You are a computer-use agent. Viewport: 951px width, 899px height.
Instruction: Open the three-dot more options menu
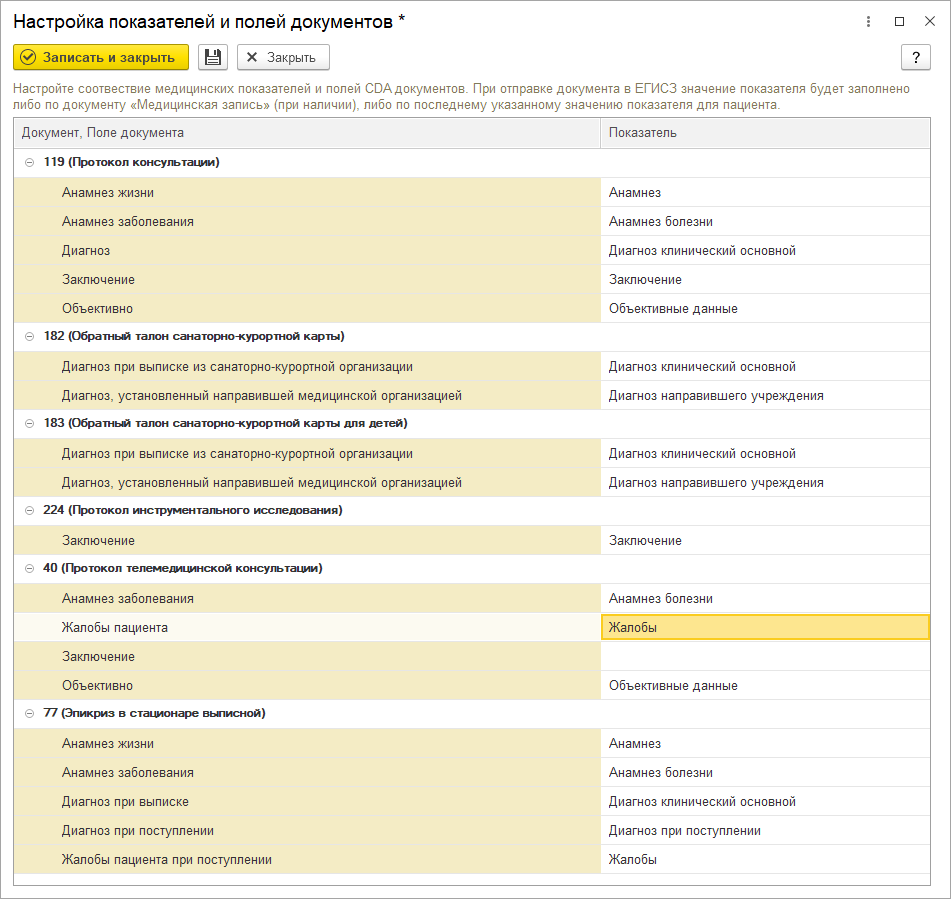pos(868,21)
